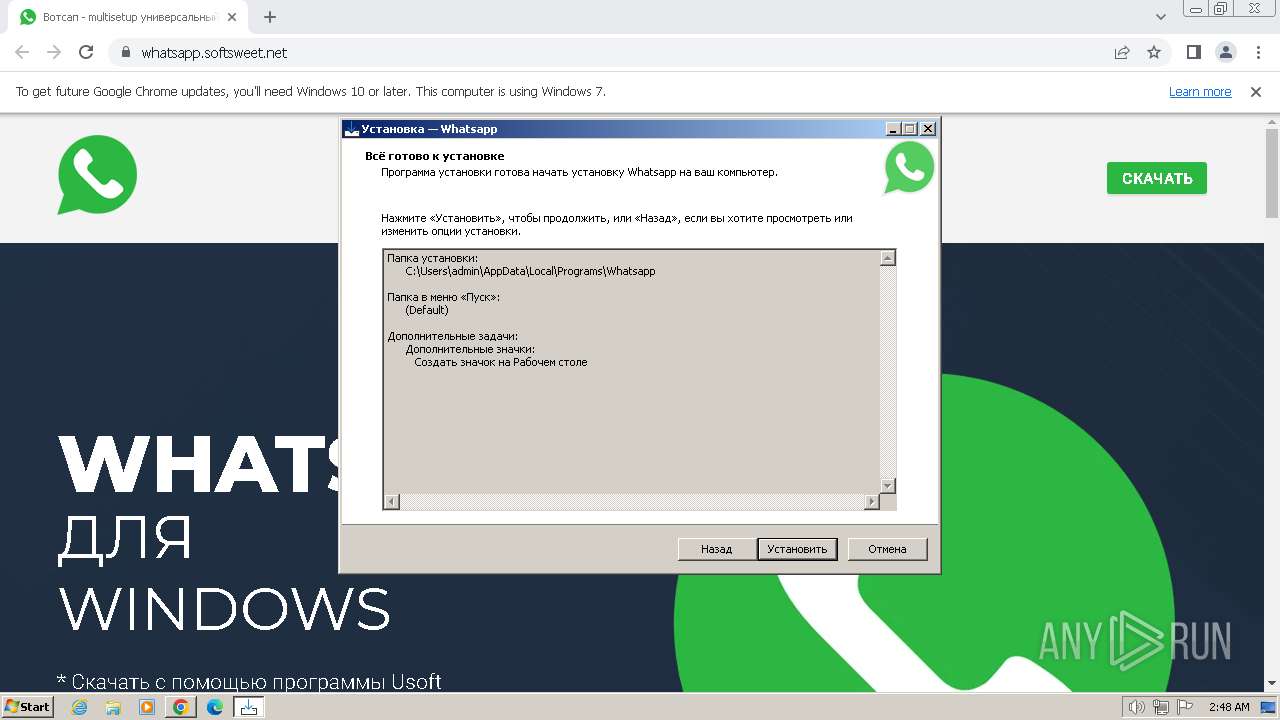Screen dimensions: 1280x720
Task: Click webpage vertical scrollbar thumb
Action: point(1272,172)
